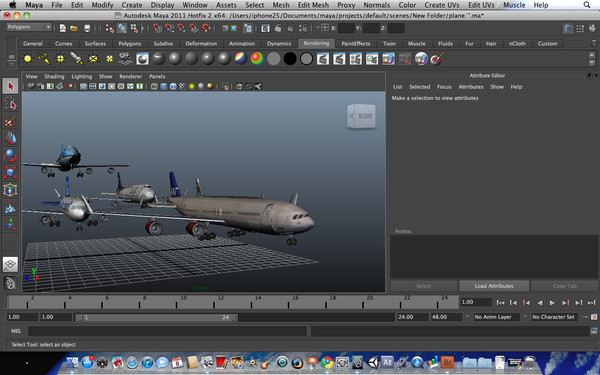Open Google Chrome from the Dock
Screen dimensions: 600x375
[327, 362]
